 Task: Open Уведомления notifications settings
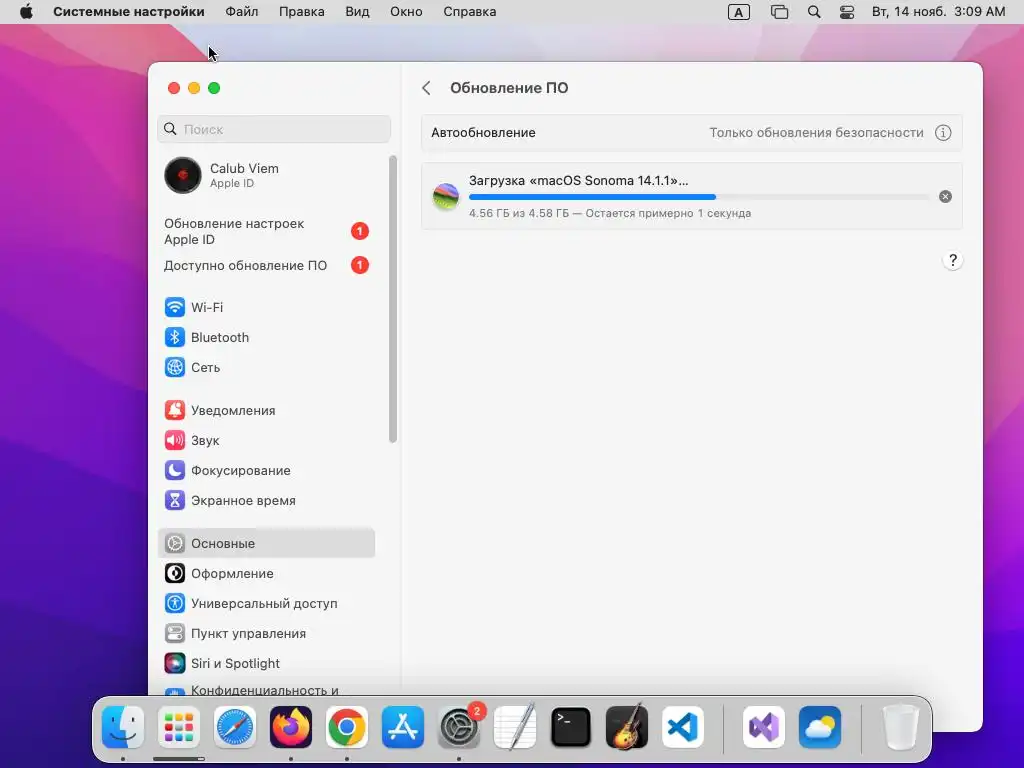[x=266, y=410]
